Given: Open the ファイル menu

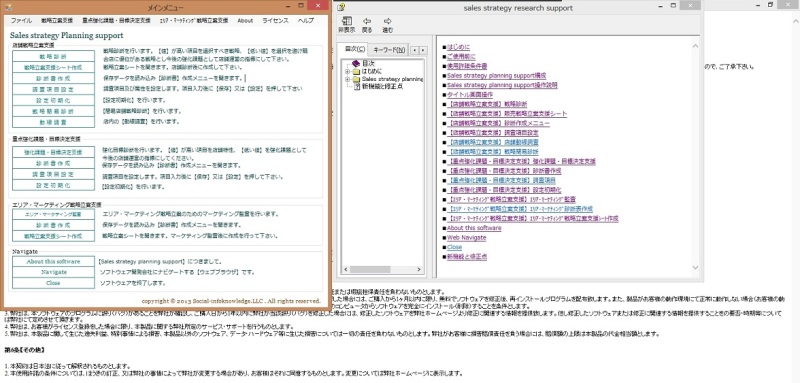Looking at the screenshot, I should coord(21,21).
